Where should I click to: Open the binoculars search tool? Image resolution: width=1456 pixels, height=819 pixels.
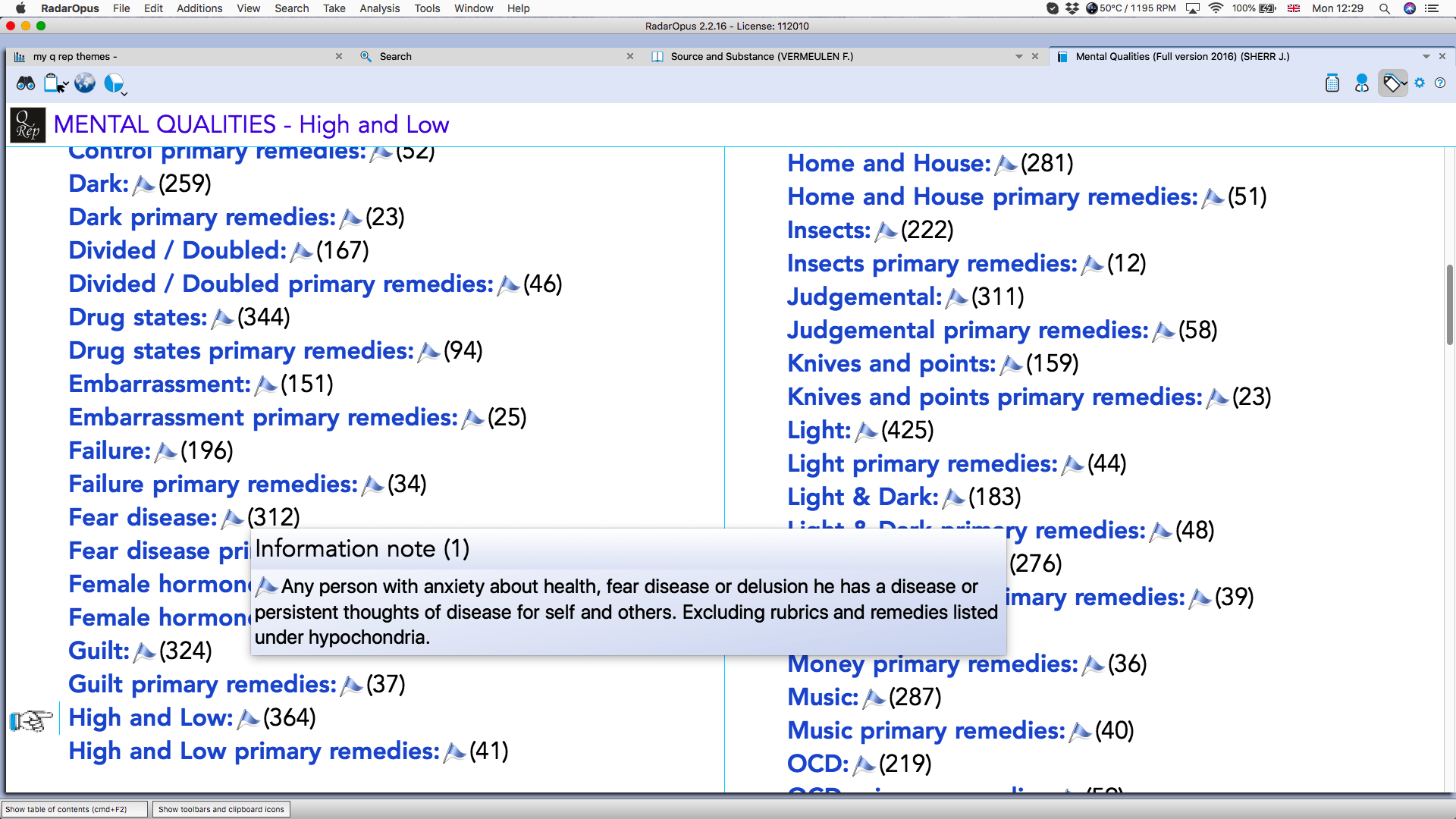point(25,83)
